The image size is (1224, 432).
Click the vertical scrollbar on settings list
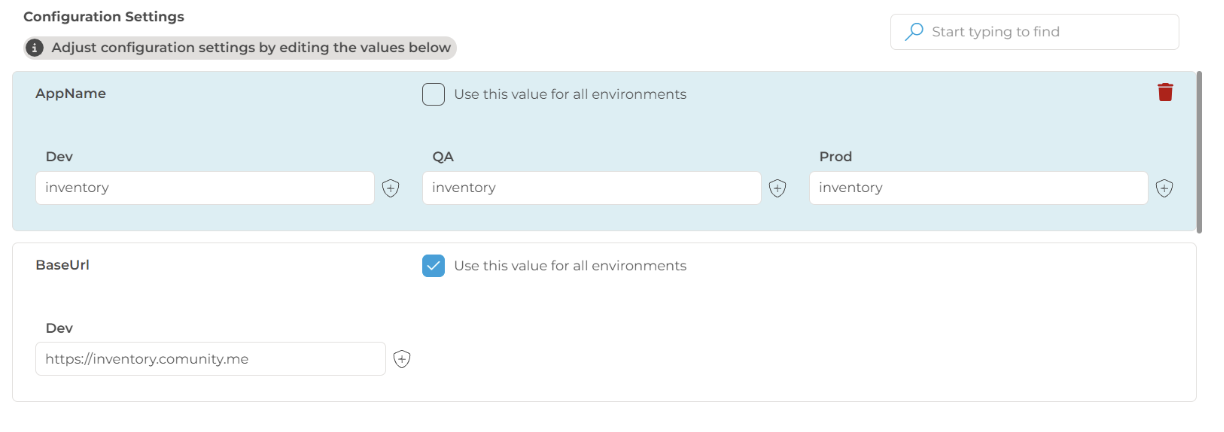(x=1199, y=150)
